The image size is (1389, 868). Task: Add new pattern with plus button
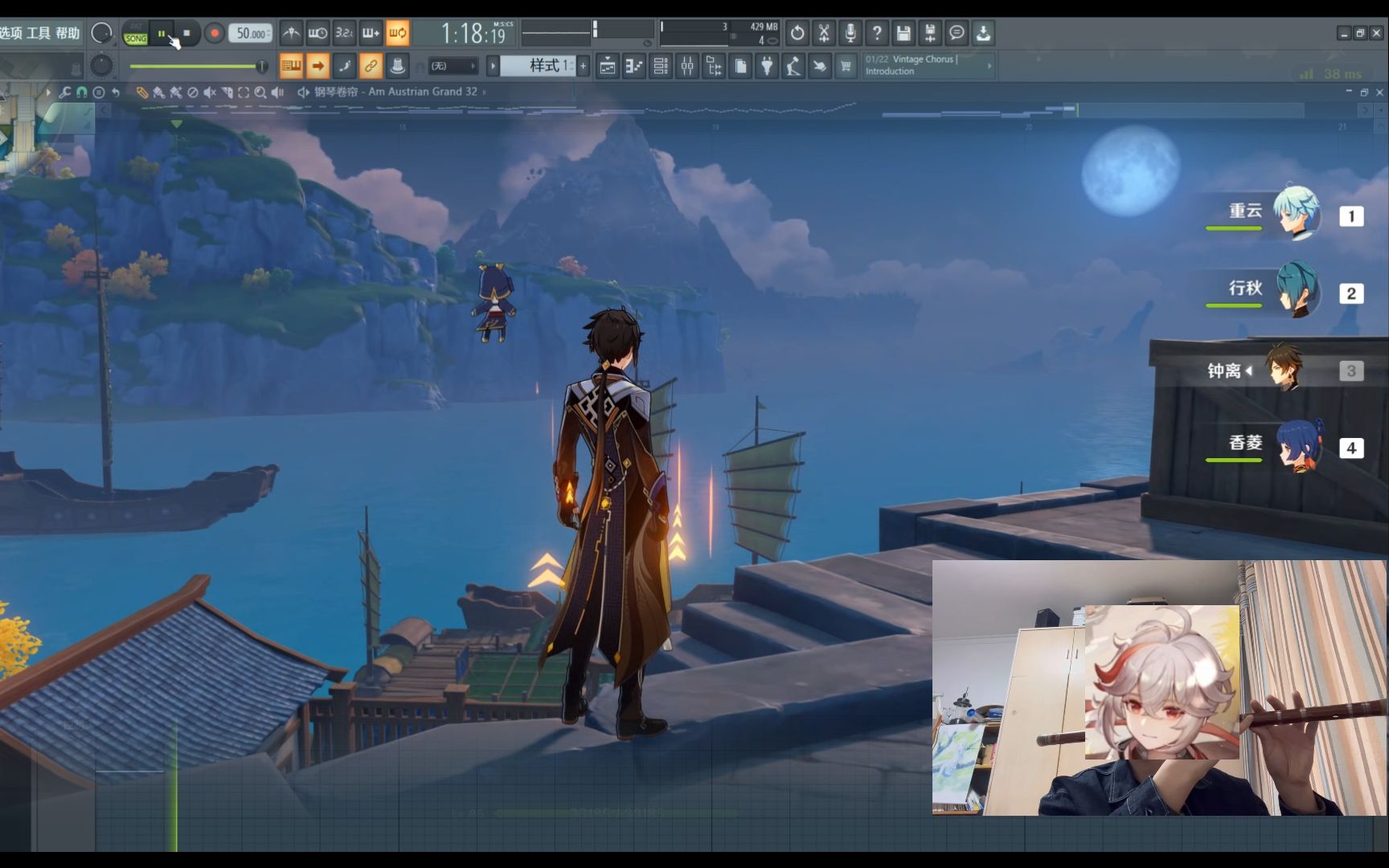point(584,66)
